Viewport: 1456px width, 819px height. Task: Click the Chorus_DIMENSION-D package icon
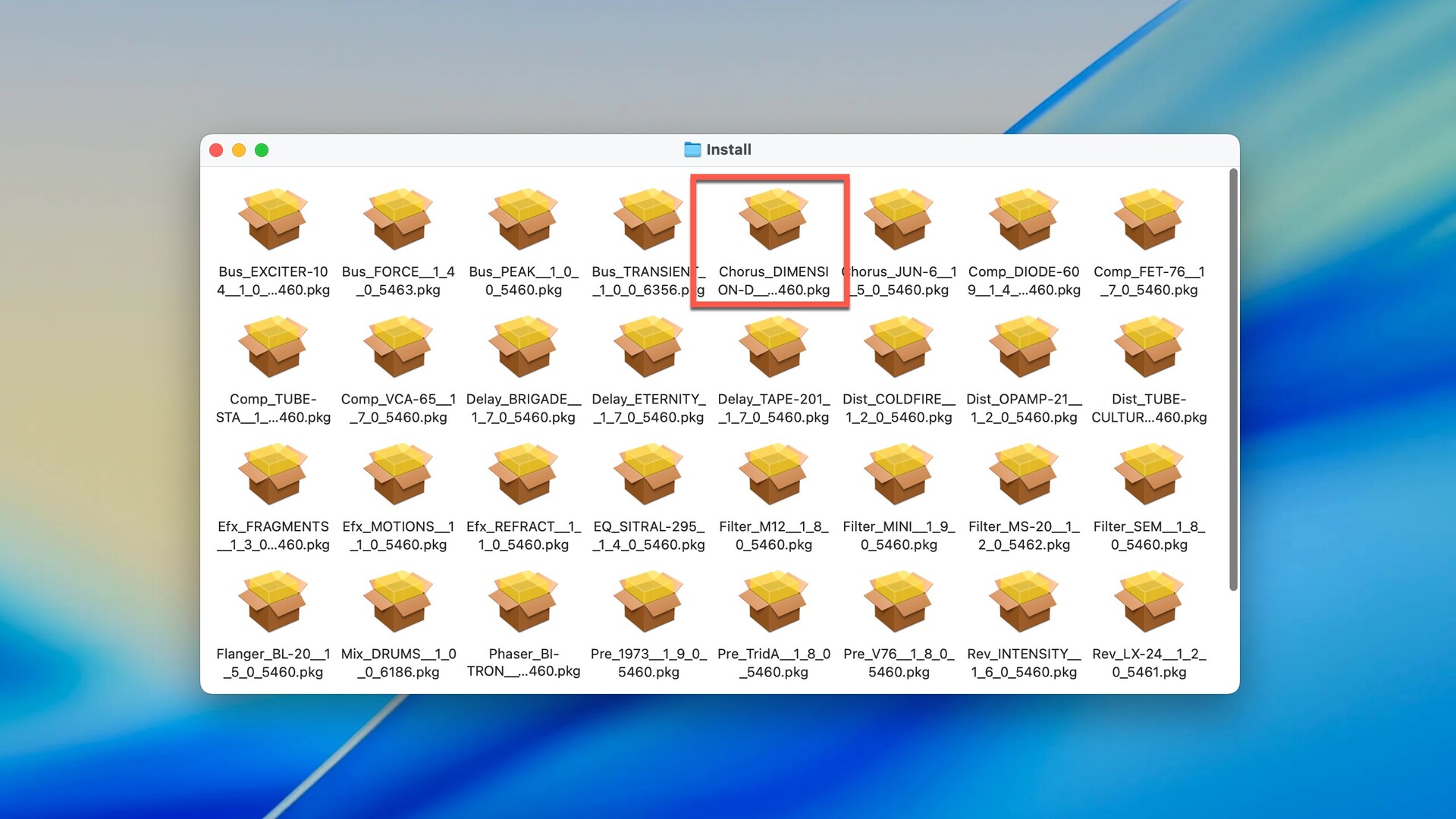(773, 220)
